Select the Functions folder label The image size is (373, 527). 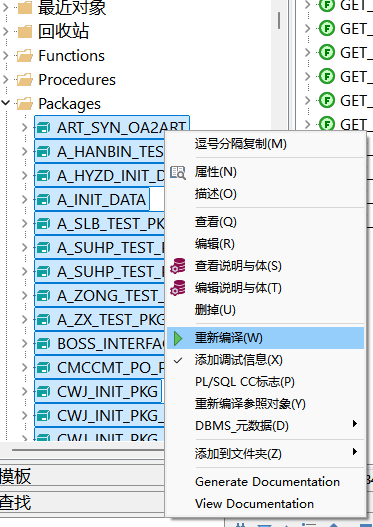[71, 56]
